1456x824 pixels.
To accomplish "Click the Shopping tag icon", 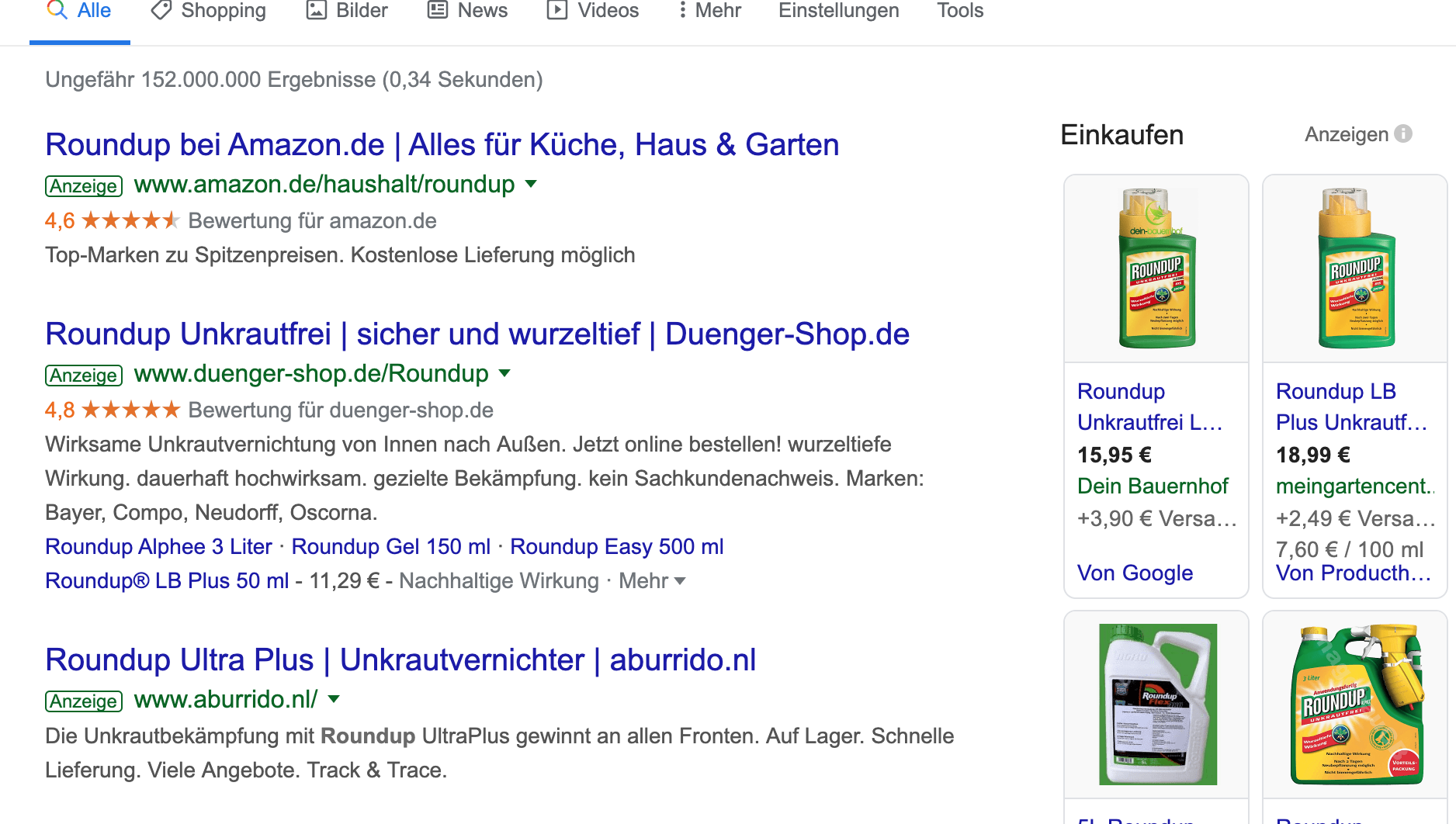I will tap(161, 10).
